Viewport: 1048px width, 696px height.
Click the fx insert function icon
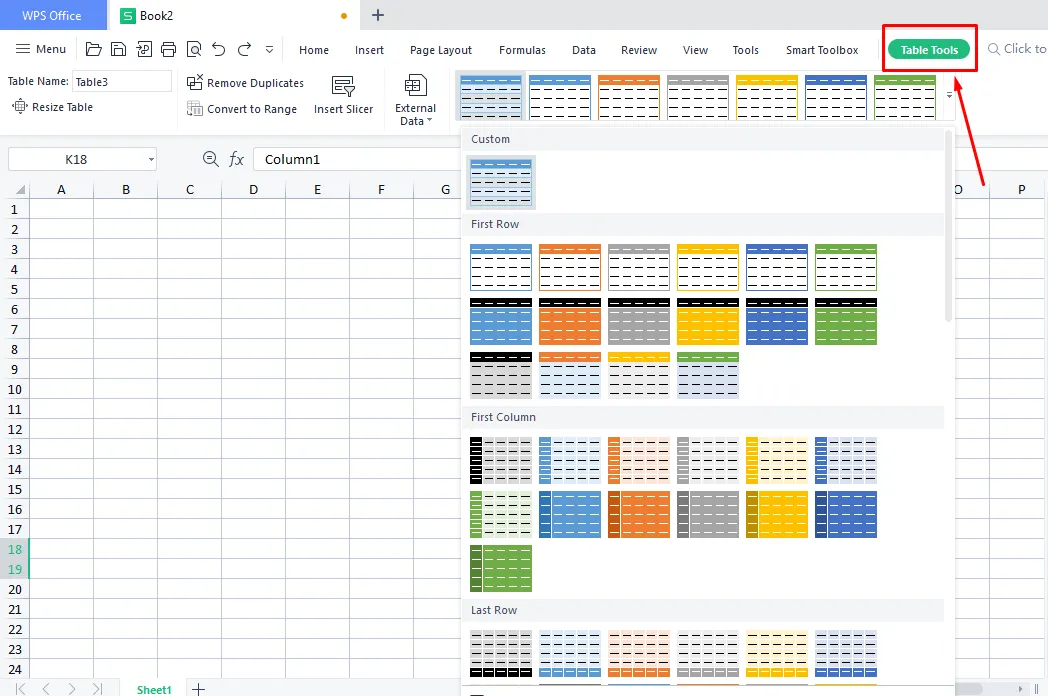(x=237, y=159)
